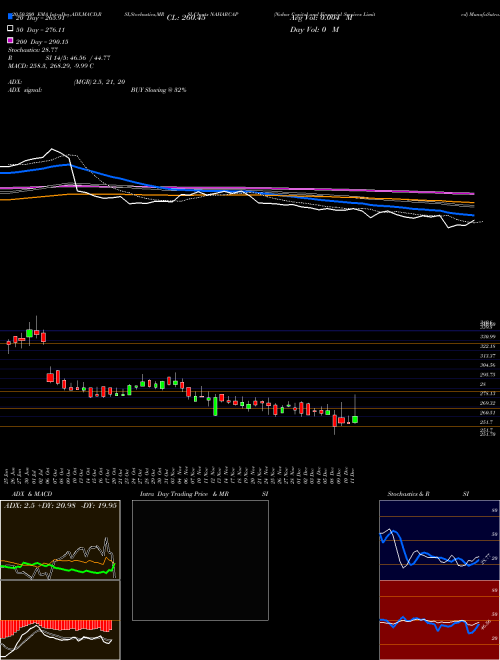Image resolution: width=500 pixels, height=660 pixels.
Task: Click the 304.56 price axis label
Action: [489, 365]
